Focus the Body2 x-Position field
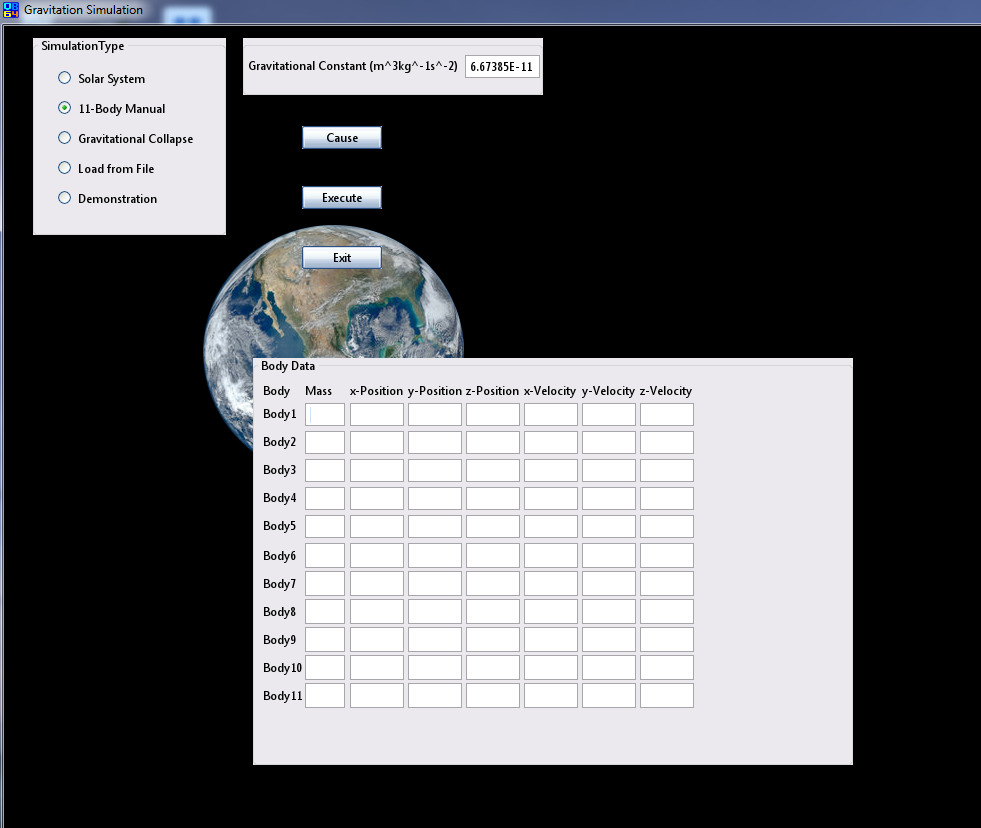Viewport: 981px width, 828px height. click(x=377, y=443)
